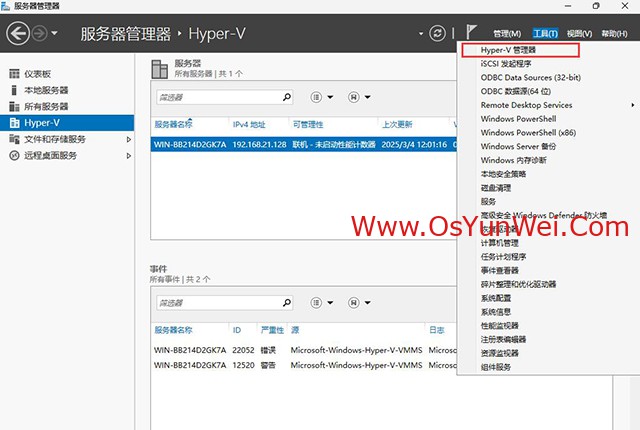Open the dropdown arrow left of refresh
Image resolution: width=640 pixels, height=430 pixels.
tap(421, 33)
